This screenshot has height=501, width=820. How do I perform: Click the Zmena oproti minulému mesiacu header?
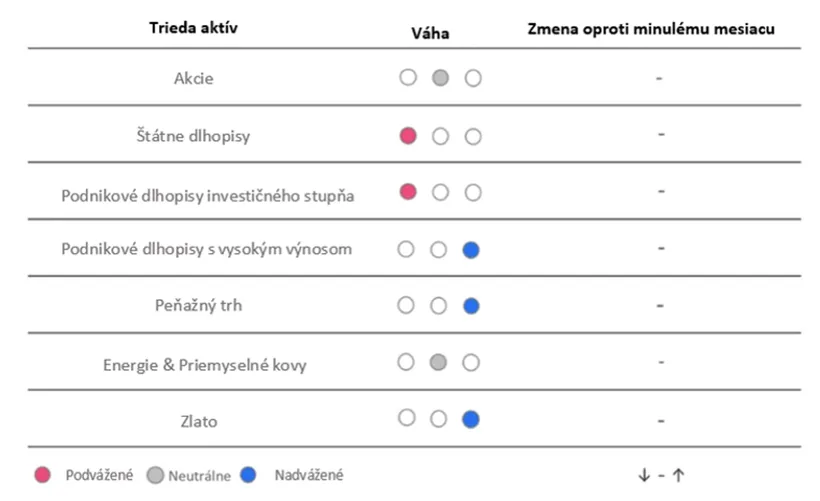click(651, 29)
